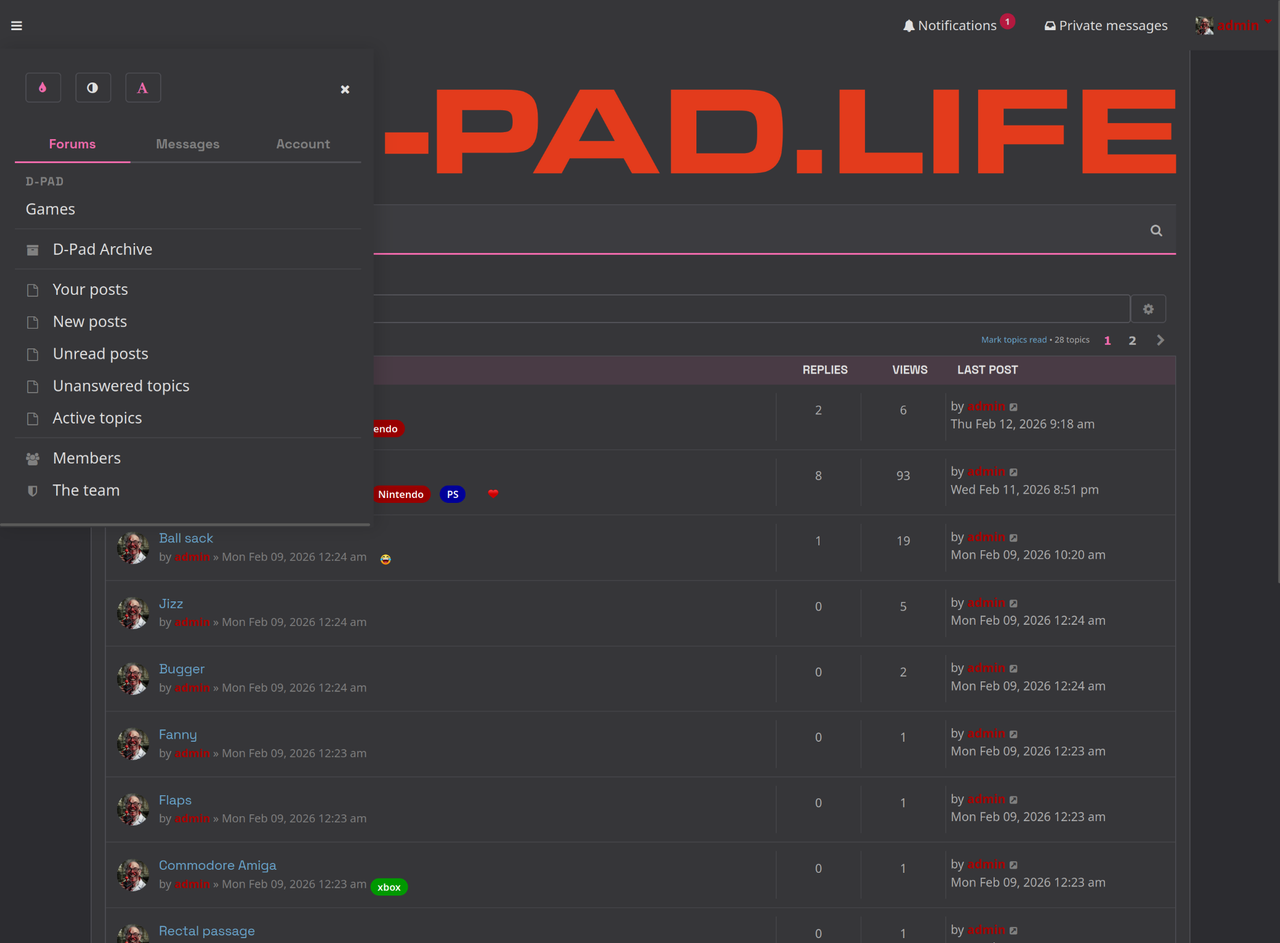The image size is (1280, 943).
Task: Open the Ball sack topic
Action: click(186, 538)
